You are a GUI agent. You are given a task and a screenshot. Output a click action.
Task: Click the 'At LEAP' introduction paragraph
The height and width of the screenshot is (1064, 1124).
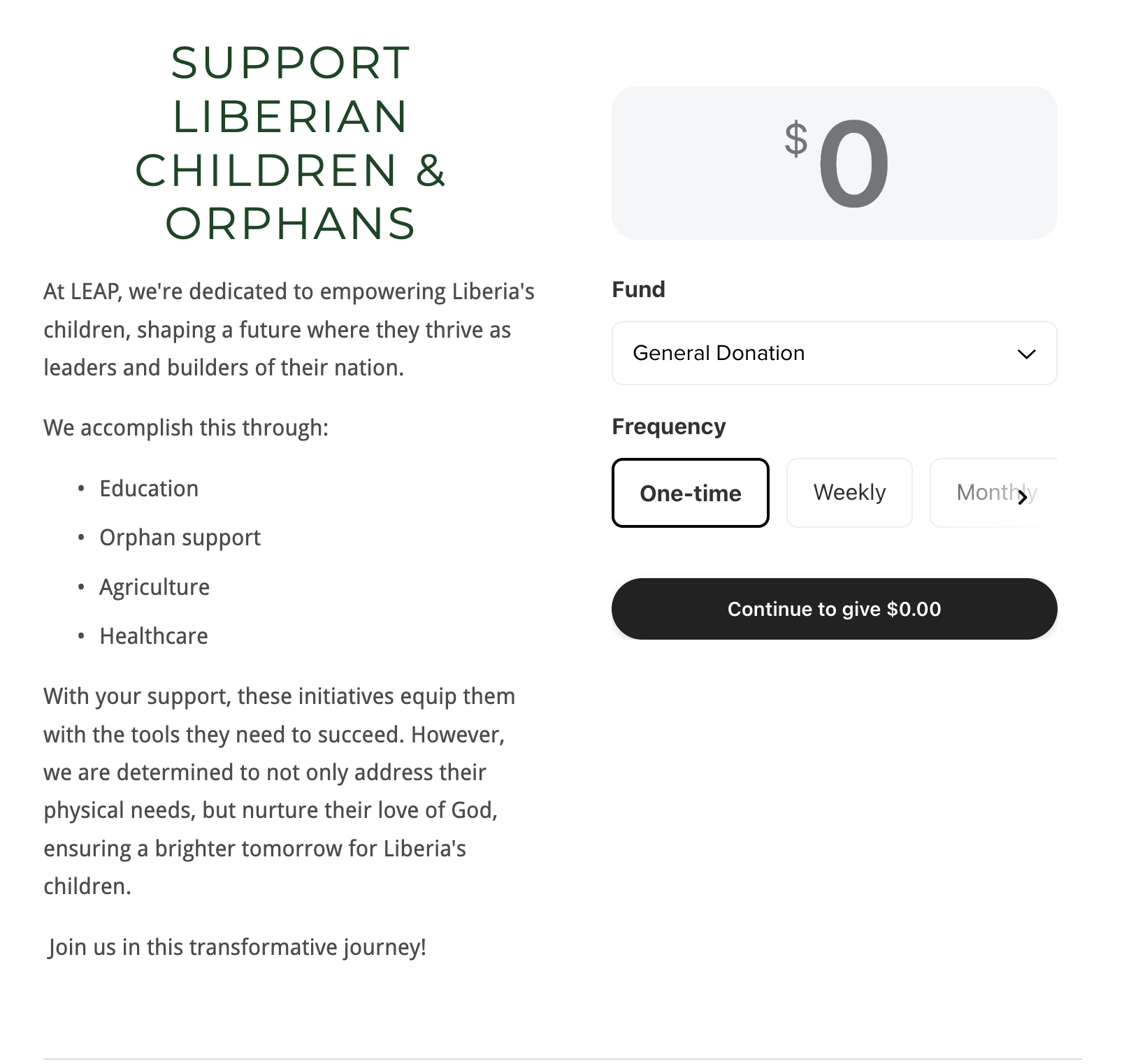pyautogui.click(x=289, y=329)
